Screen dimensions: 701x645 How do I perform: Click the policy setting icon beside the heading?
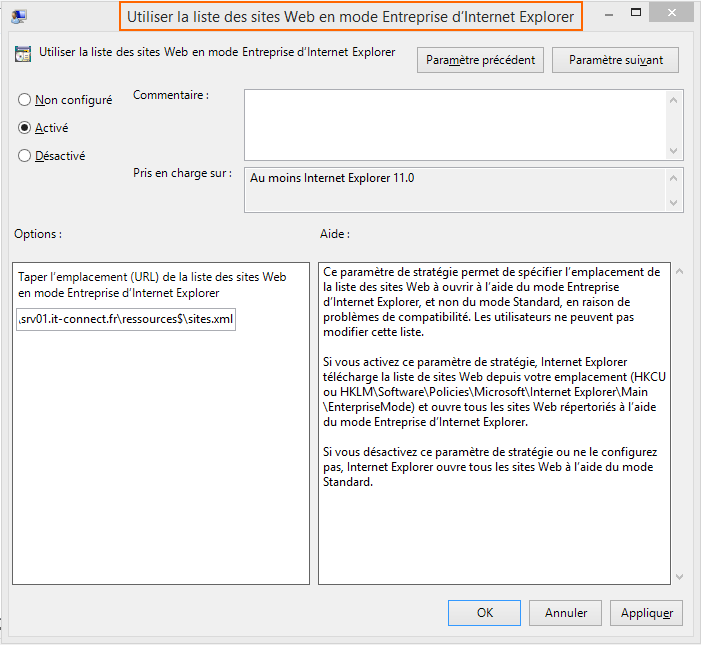click(22, 53)
